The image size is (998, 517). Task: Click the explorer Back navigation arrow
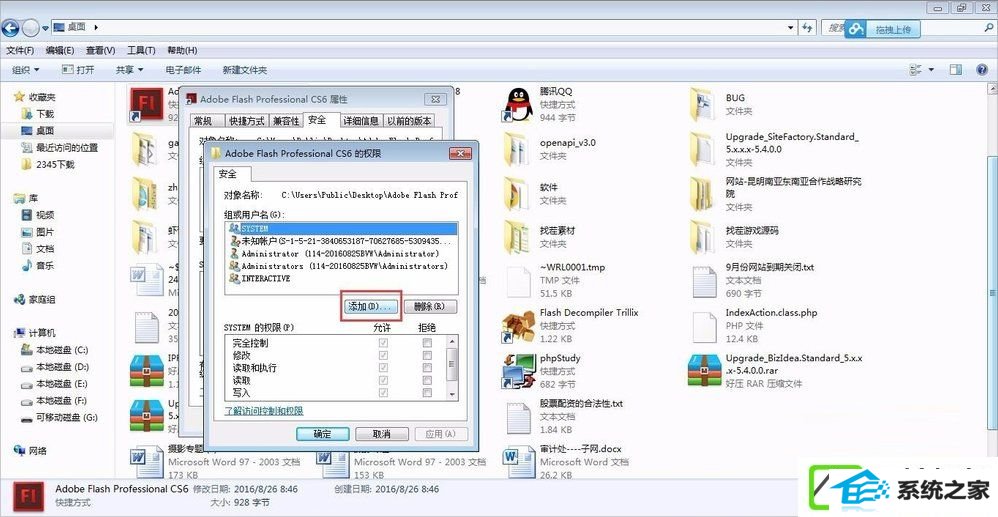tap(10, 27)
